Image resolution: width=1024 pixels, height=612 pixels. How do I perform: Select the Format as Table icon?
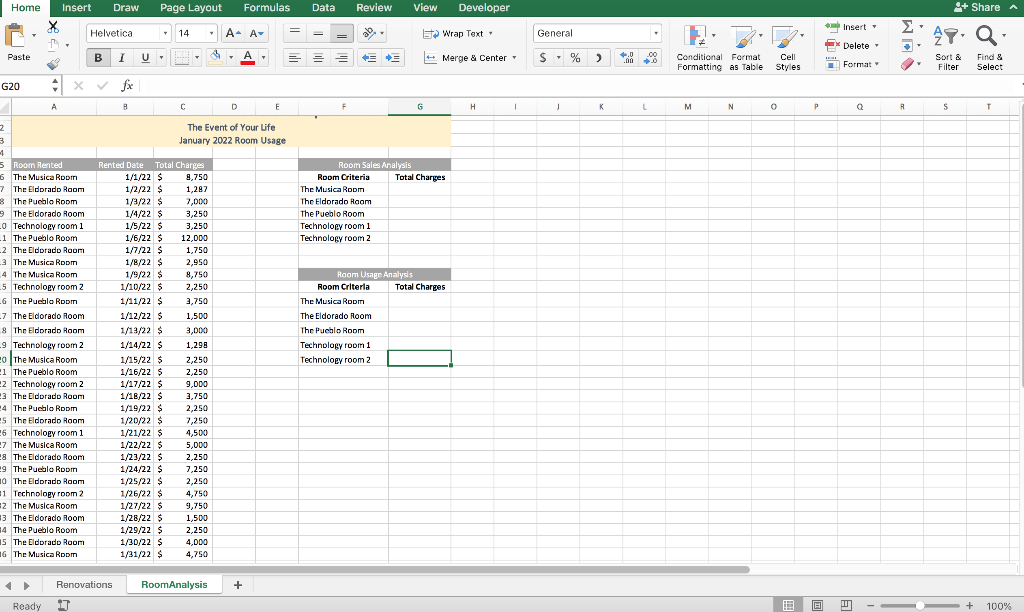click(742, 48)
